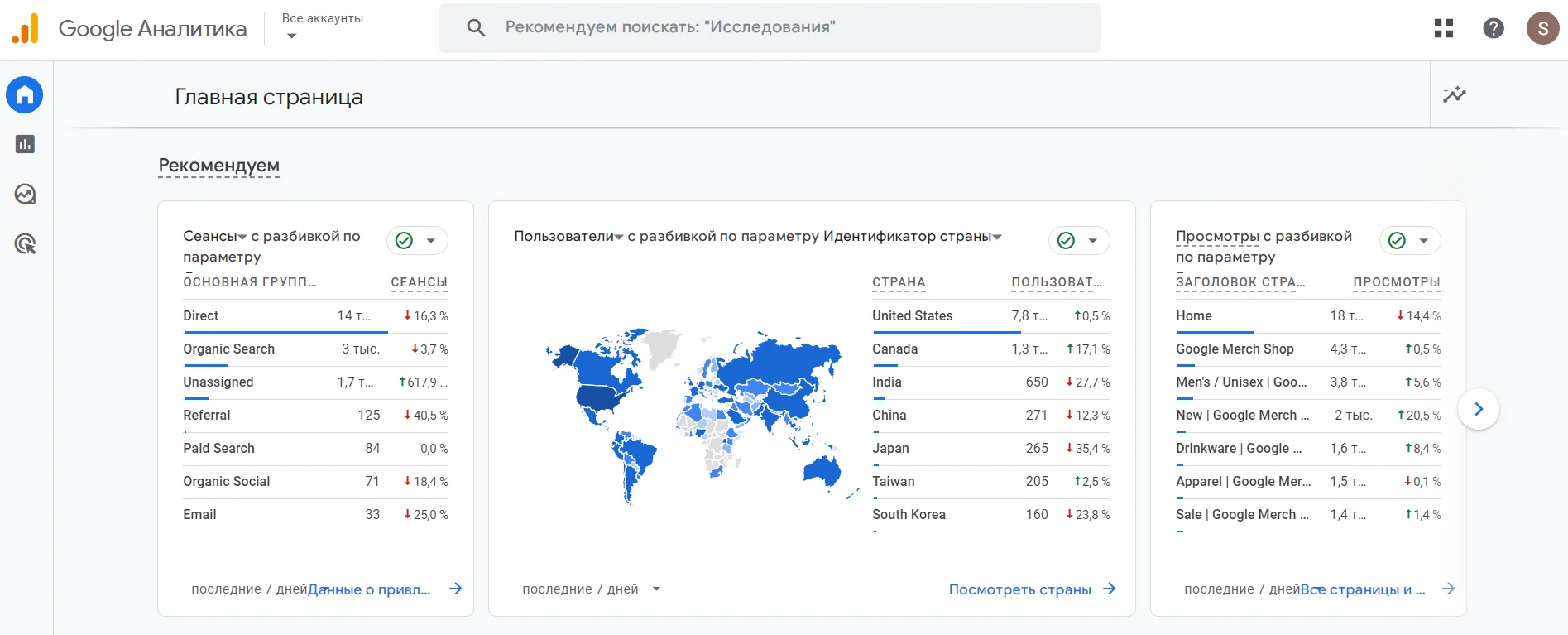Select the South Korea row

[x=991, y=515]
